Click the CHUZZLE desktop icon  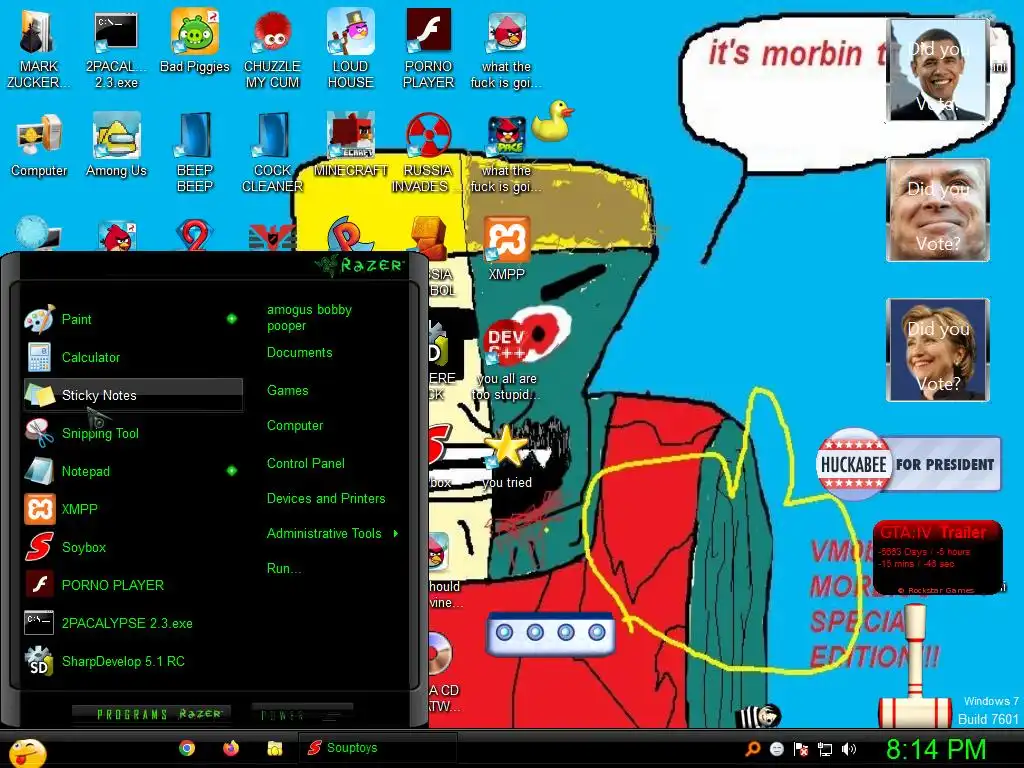pos(272,48)
